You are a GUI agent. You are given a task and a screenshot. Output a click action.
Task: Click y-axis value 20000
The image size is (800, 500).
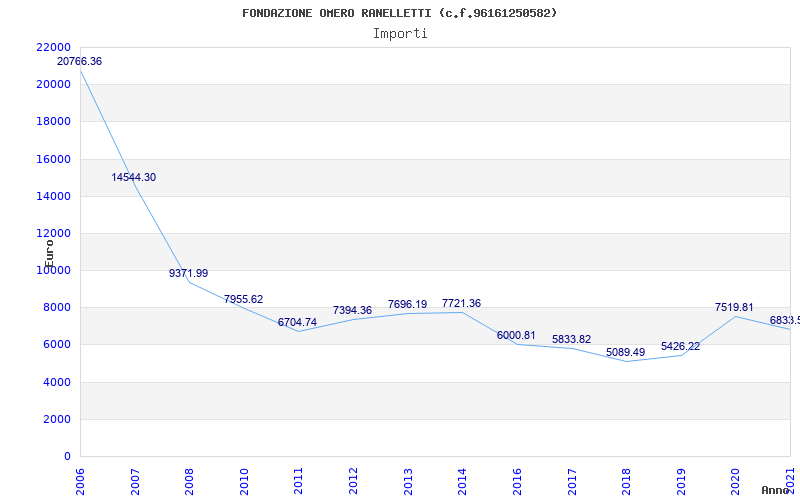coord(54,85)
